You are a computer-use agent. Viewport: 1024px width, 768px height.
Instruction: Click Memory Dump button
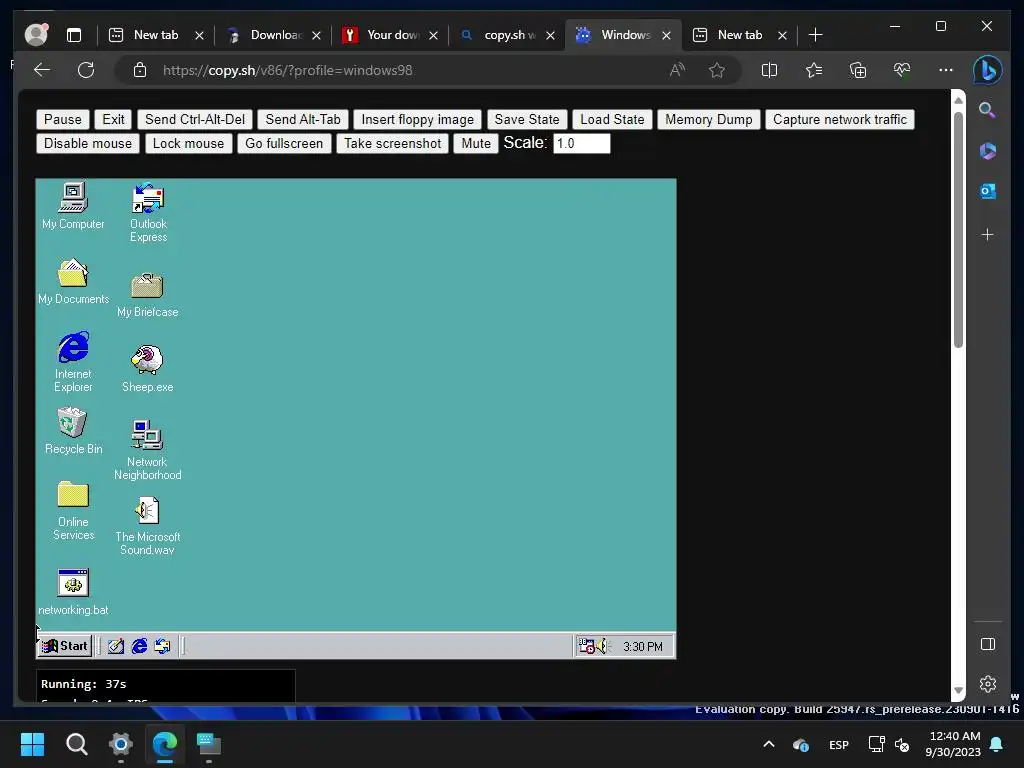point(709,120)
